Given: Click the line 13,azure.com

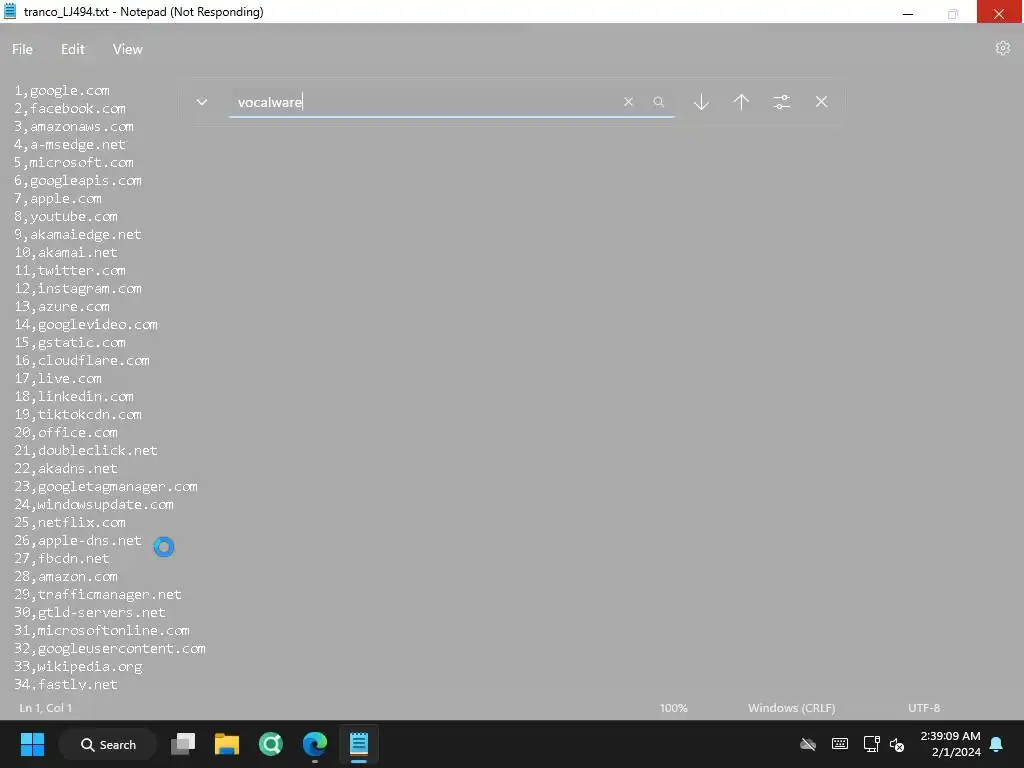Looking at the screenshot, I should 62,306.
